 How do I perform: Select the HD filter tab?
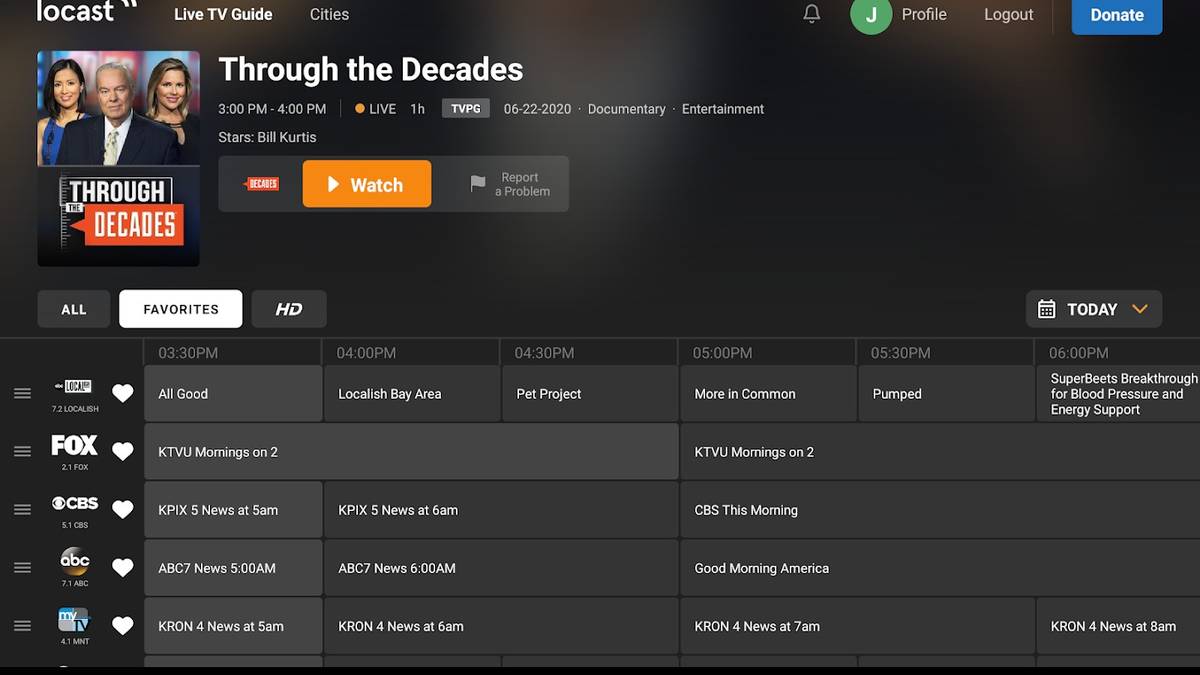click(289, 309)
